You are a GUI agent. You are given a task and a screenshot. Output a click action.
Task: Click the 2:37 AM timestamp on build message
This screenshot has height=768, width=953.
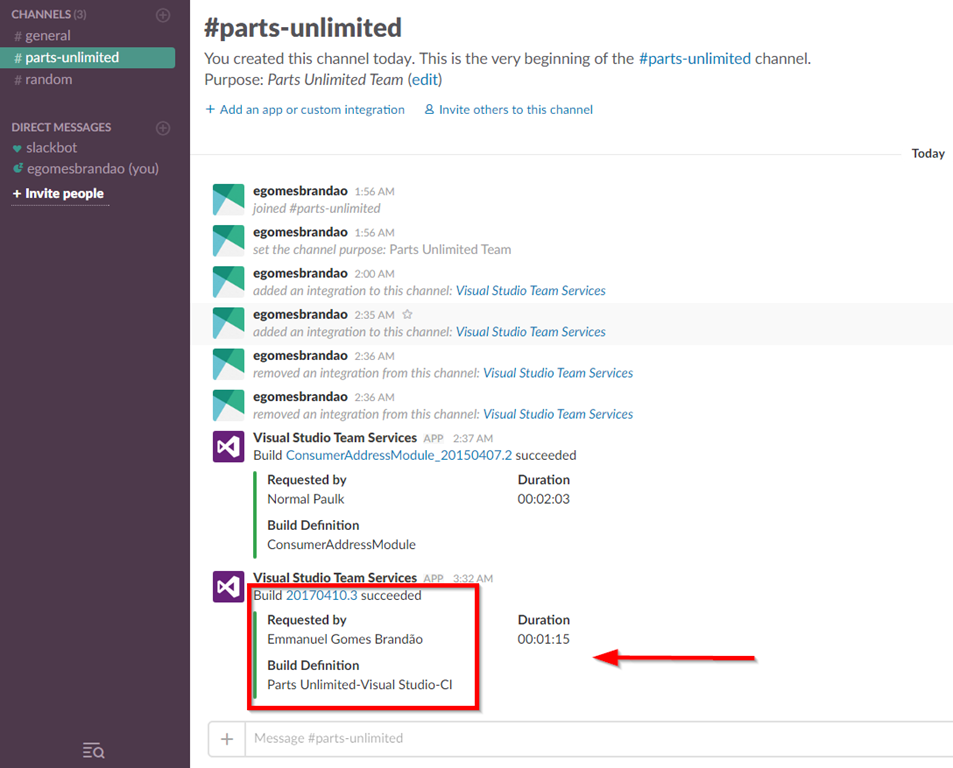[x=473, y=439]
